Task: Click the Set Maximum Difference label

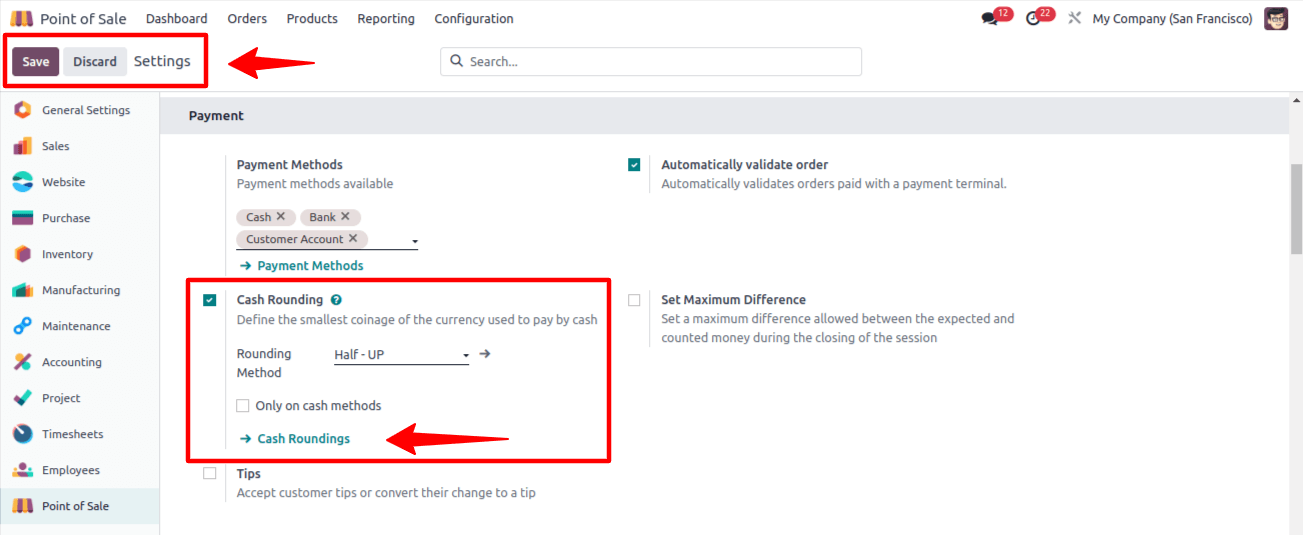Action: coord(733,300)
